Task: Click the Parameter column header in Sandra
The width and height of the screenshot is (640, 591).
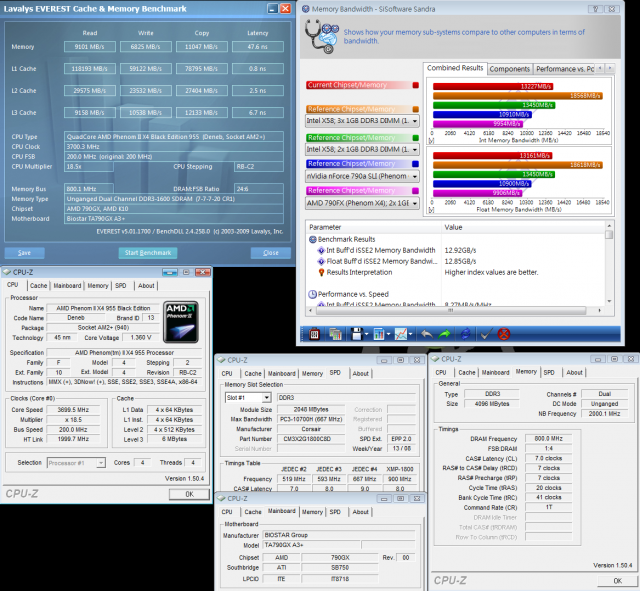Action: (x=373, y=227)
